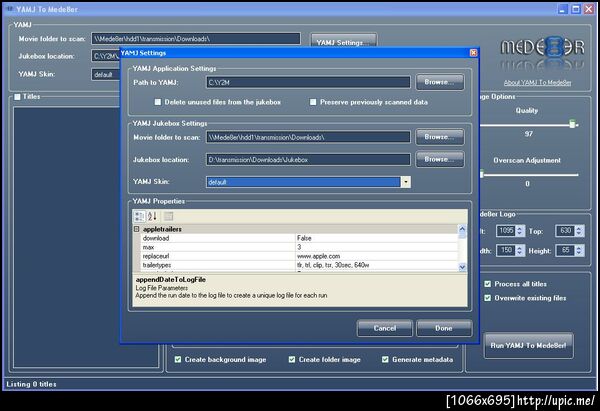Viewport: 600px width, 411px height.
Task: Click the Run YAMJ To Mede8er! button
Action: tap(528, 346)
